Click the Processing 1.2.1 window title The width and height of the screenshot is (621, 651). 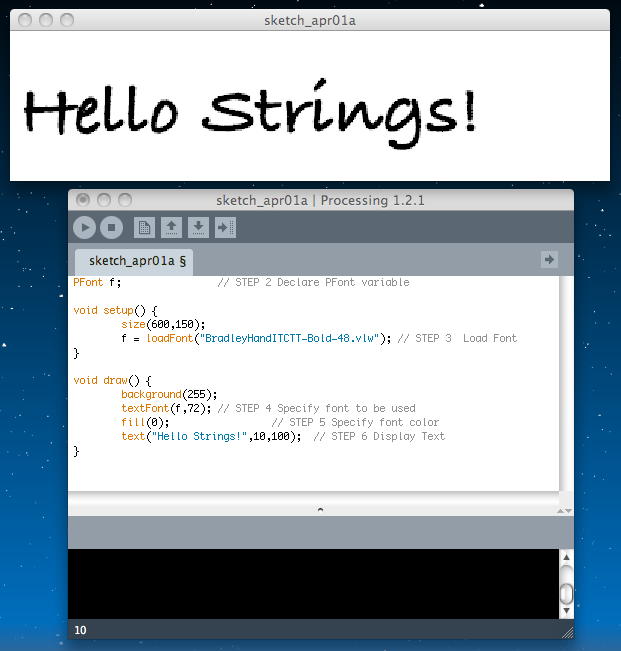click(x=320, y=201)
